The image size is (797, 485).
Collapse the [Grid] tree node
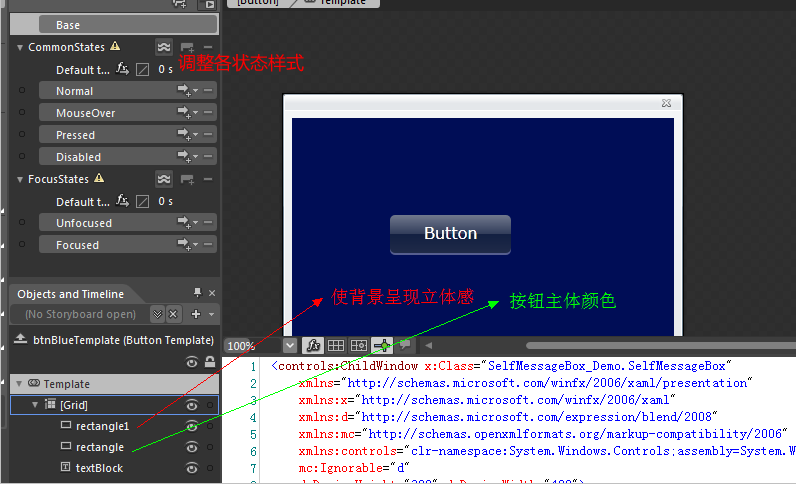click(35, 405)
